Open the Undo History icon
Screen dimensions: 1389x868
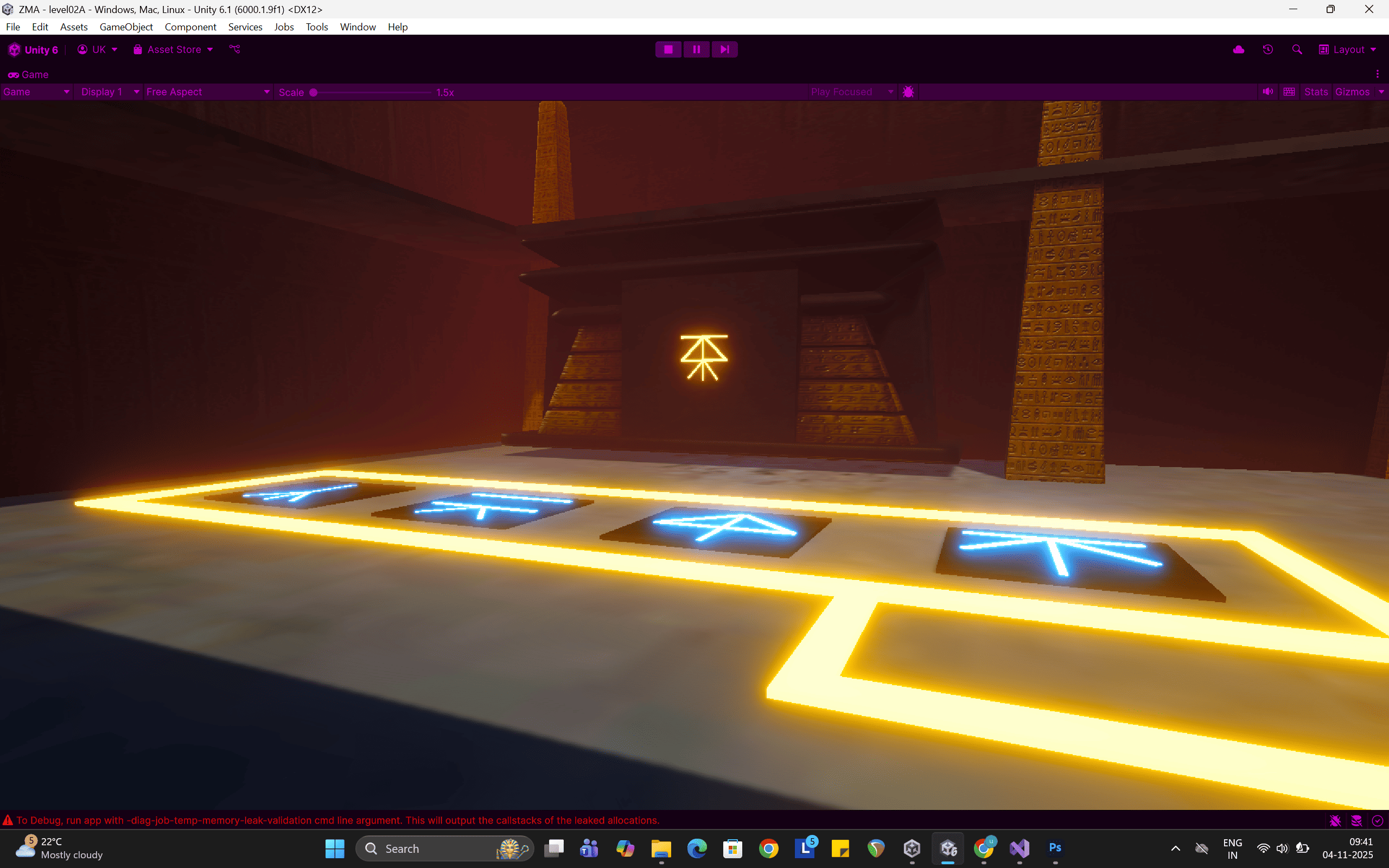click(1268, 49)
